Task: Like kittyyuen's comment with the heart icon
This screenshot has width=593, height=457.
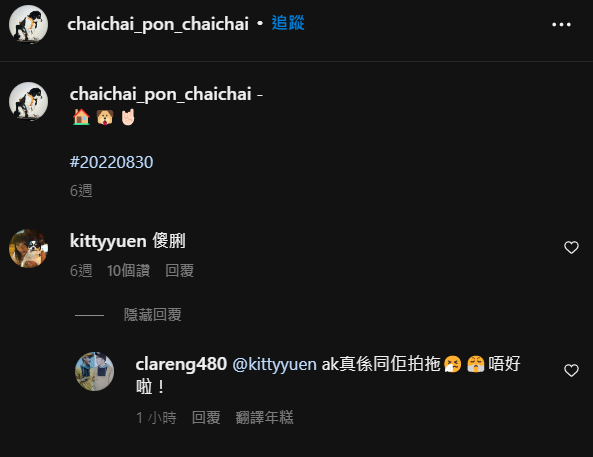Action: click(x=571, y=247)
